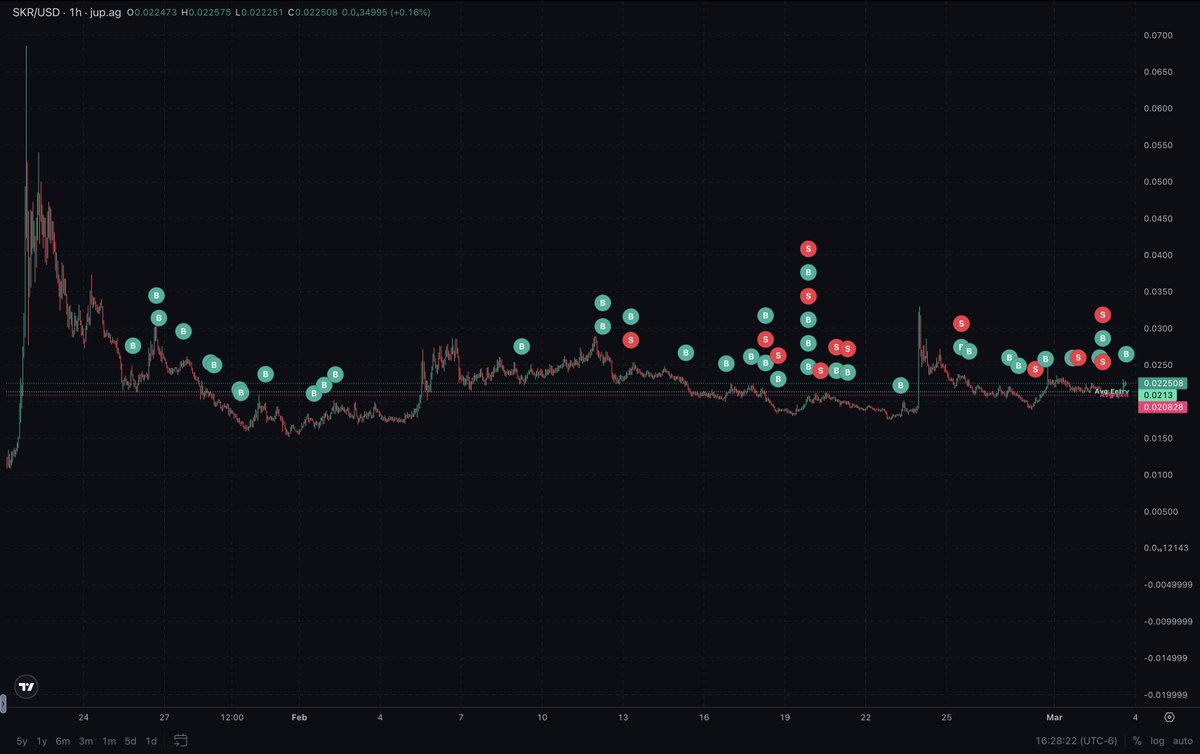The image size is (1200, 754).
Task: Select the 5y time range
Action: click(22, 741)
